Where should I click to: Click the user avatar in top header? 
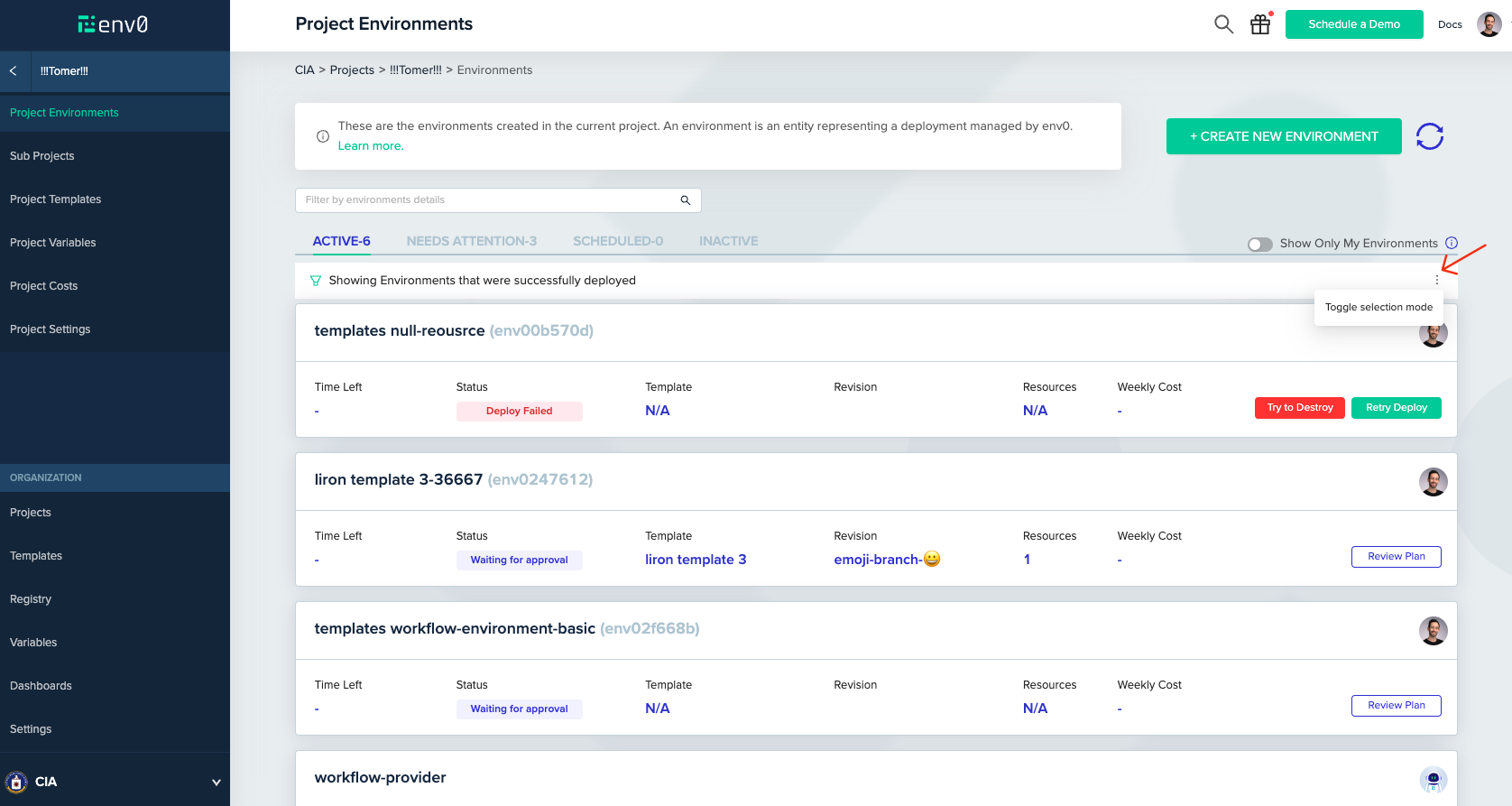pyautogui.click(x=1489, y=24)
